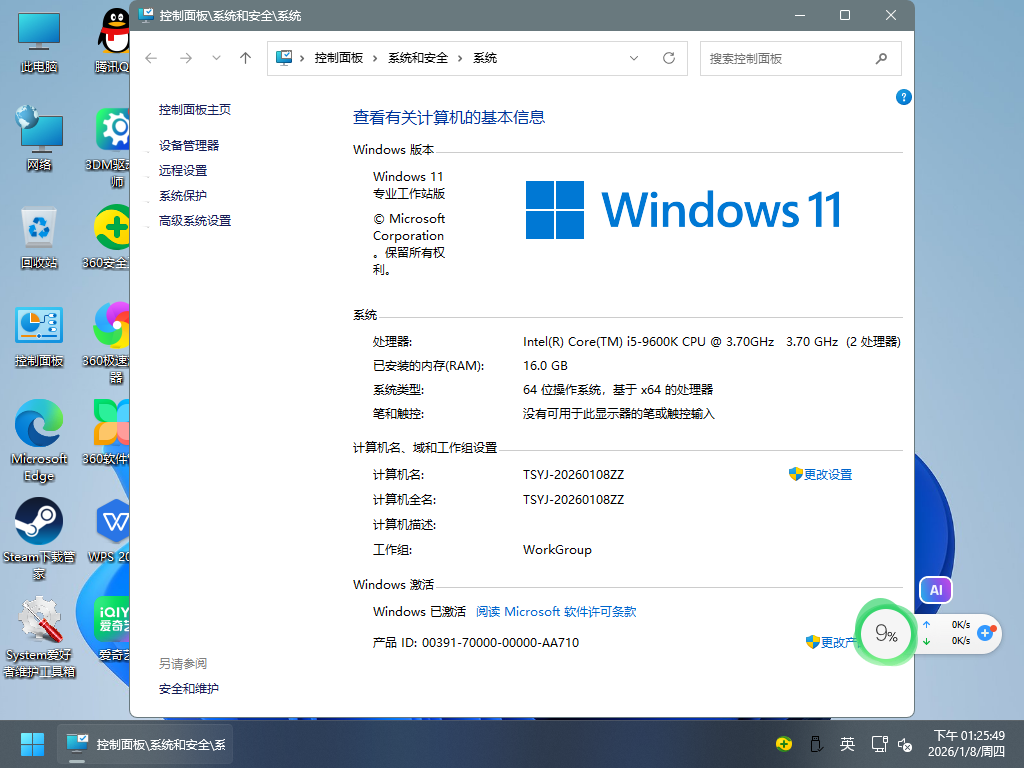This screenshot has width=1024, height=768.
Task: Expand the address bar history dropdown
Action: [634, 58]
